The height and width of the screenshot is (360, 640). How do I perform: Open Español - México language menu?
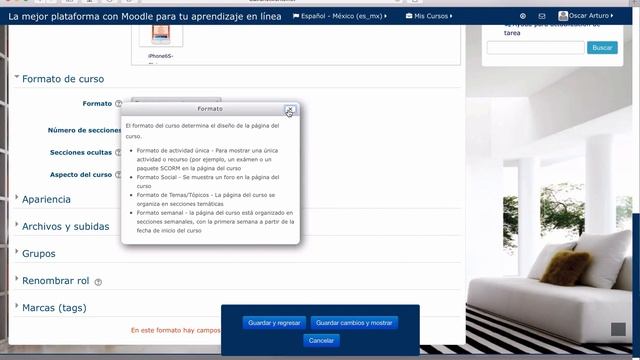pyautogui.click(x=340, y=16)
